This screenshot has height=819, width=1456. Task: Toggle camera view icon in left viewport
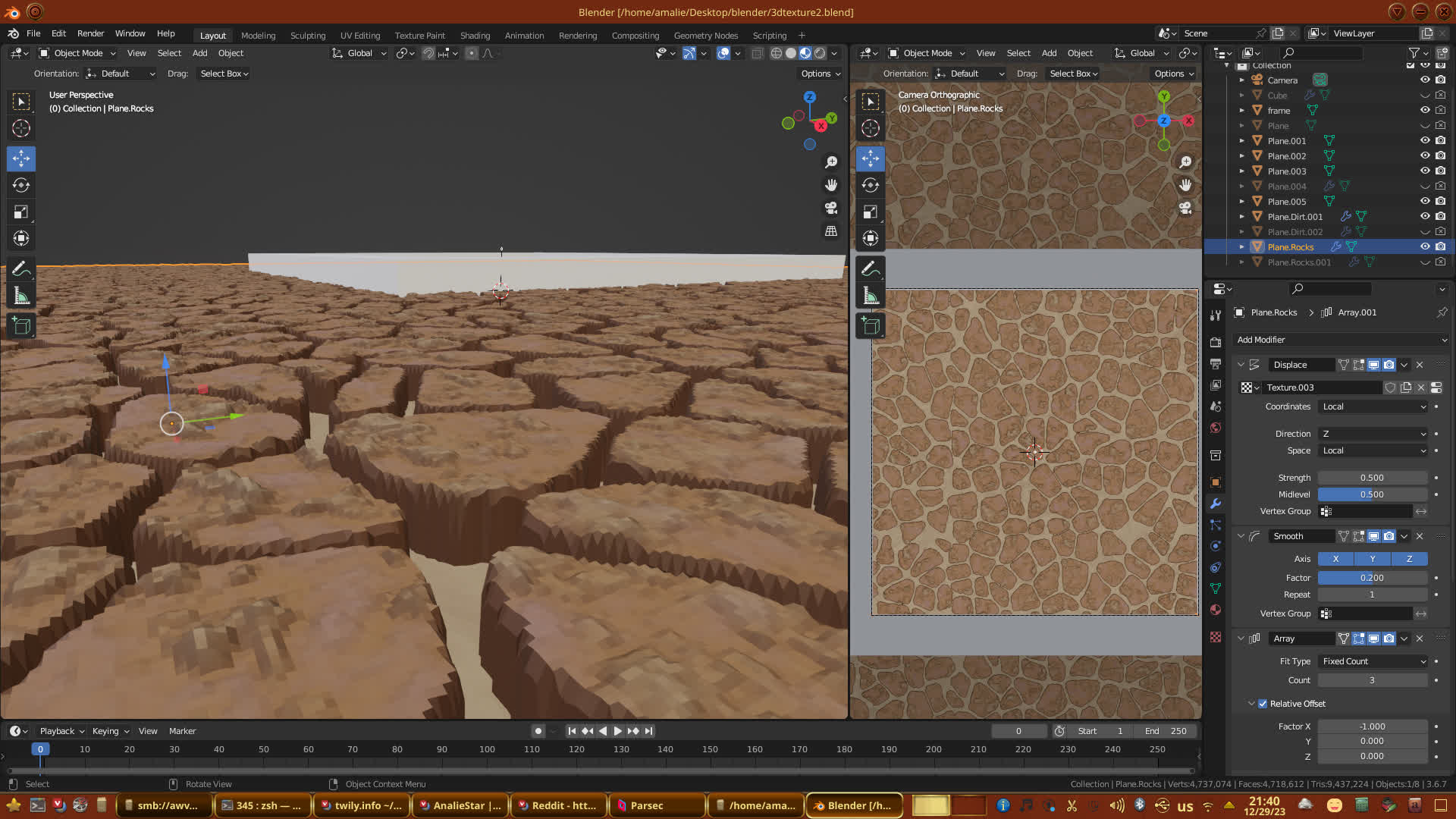(x=831, y=208)
